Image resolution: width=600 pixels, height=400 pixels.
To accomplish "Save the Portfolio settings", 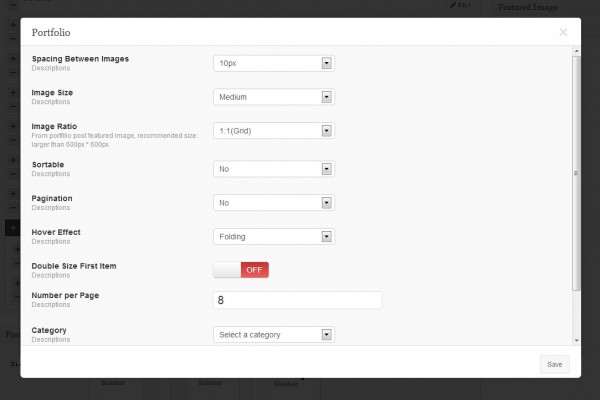I will [x=554, y=364].
